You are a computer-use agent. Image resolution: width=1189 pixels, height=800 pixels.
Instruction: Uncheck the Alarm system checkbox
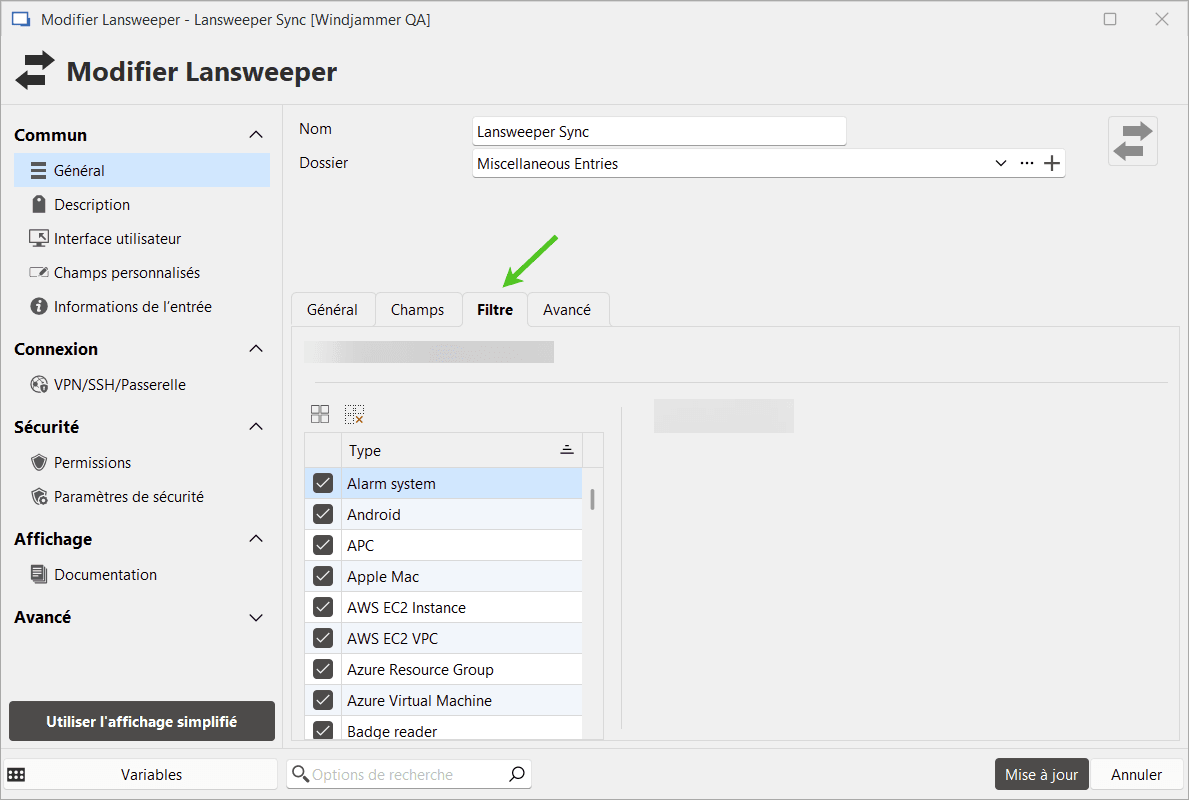click(323, 484)
